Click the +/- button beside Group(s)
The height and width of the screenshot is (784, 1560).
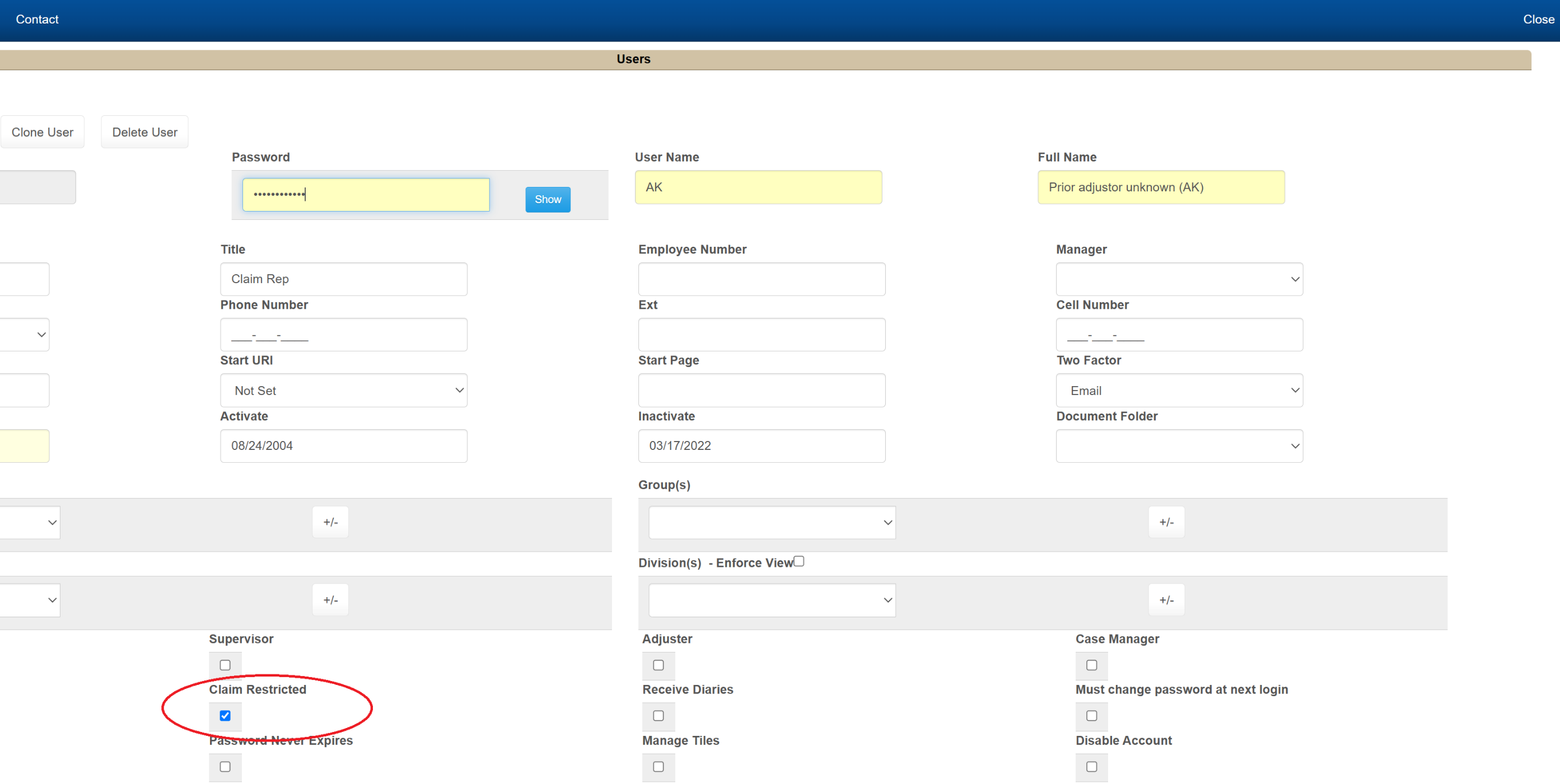click(x=1166, y=522)
